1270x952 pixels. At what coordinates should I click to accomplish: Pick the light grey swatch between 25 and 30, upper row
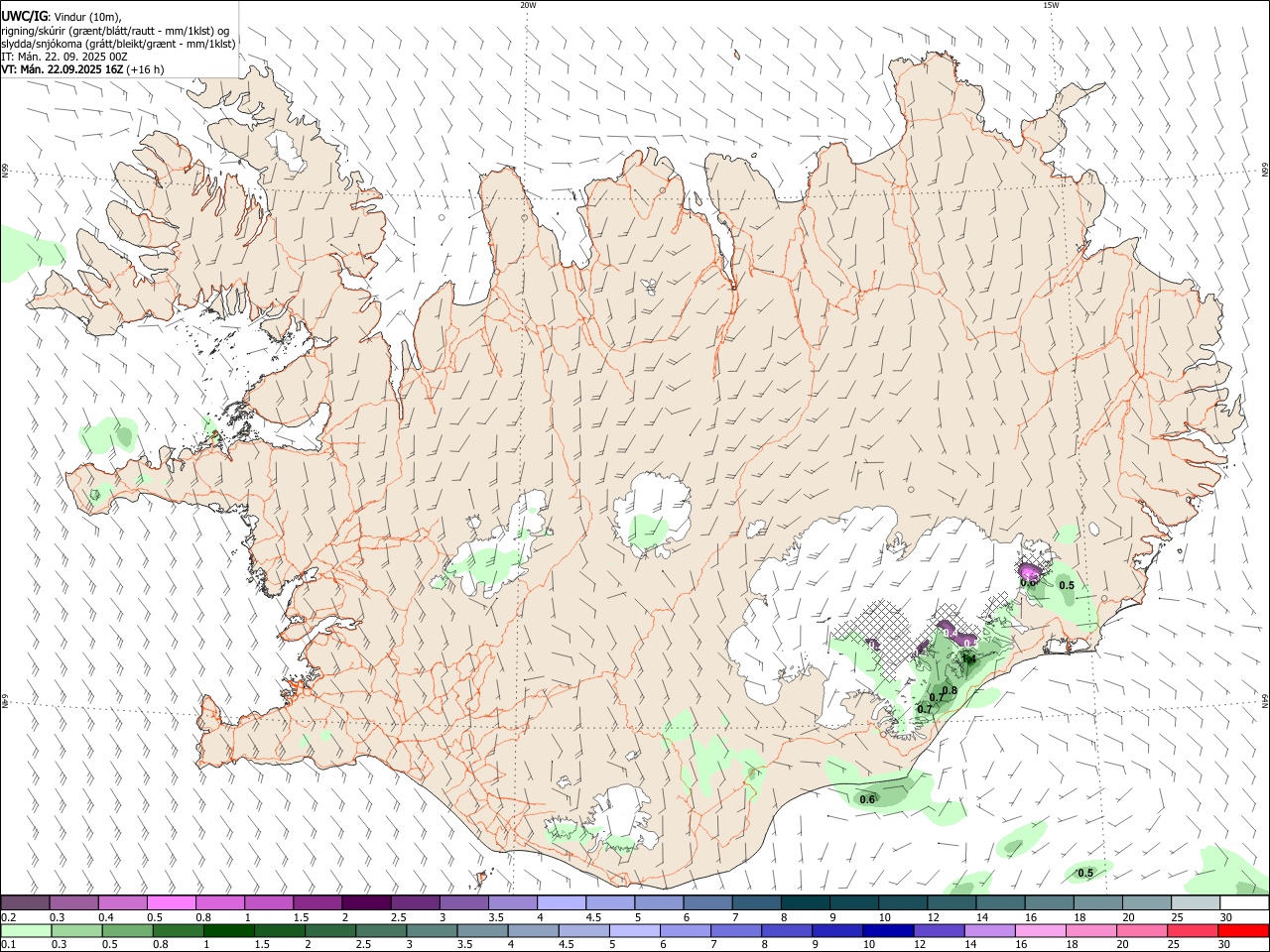click(x=1197, y=902)
